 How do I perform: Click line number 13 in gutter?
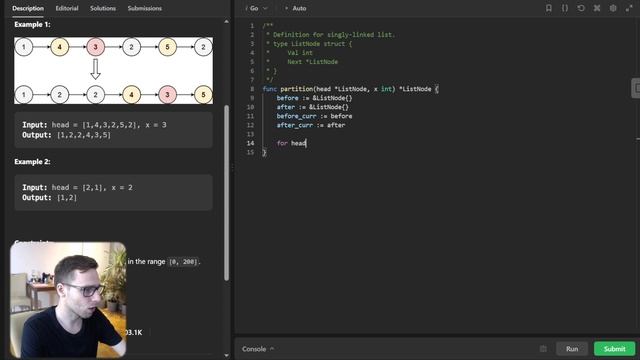click(x=250, y=134)
